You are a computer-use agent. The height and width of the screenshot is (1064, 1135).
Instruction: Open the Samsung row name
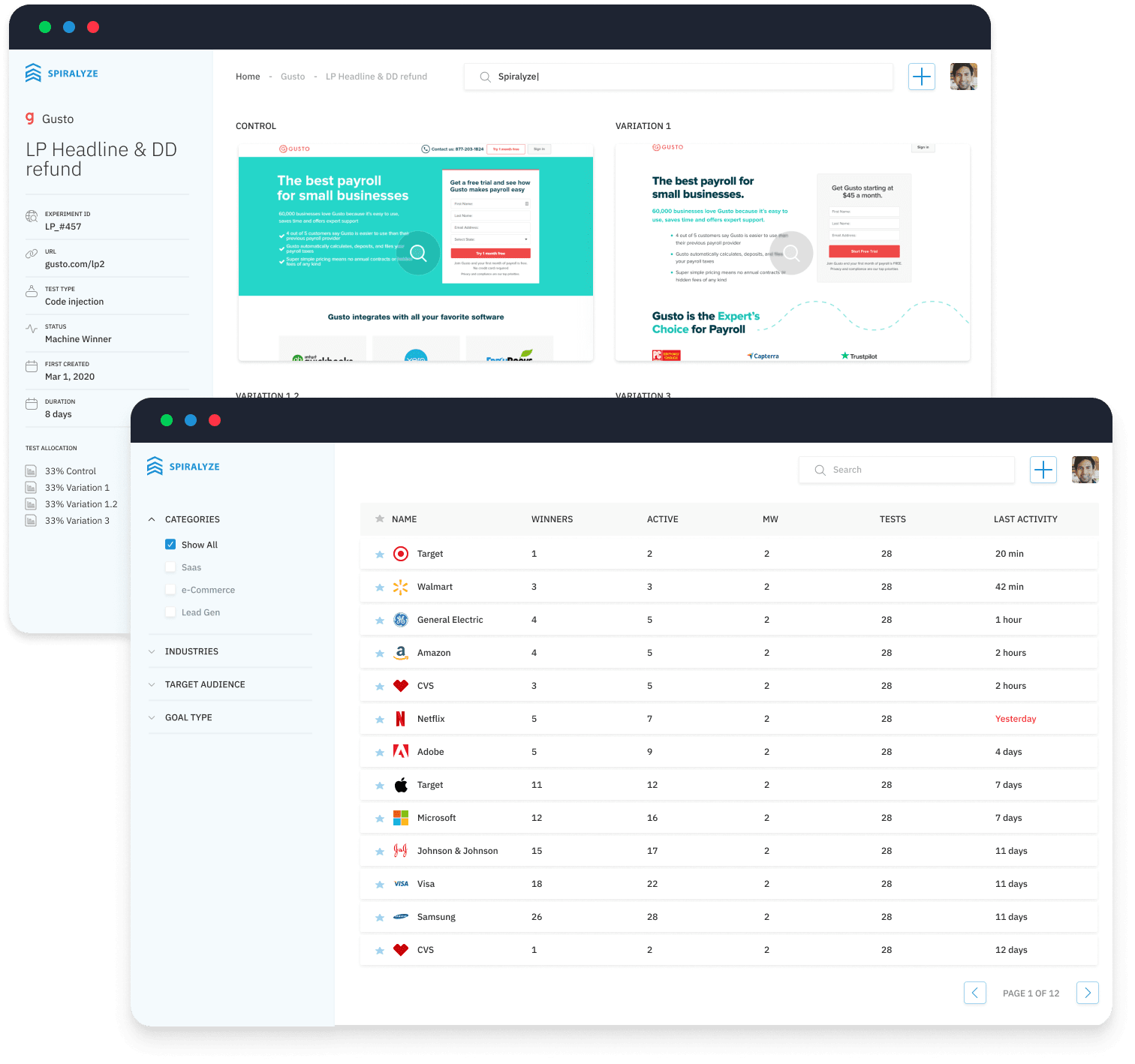click(x=436, y=917)
